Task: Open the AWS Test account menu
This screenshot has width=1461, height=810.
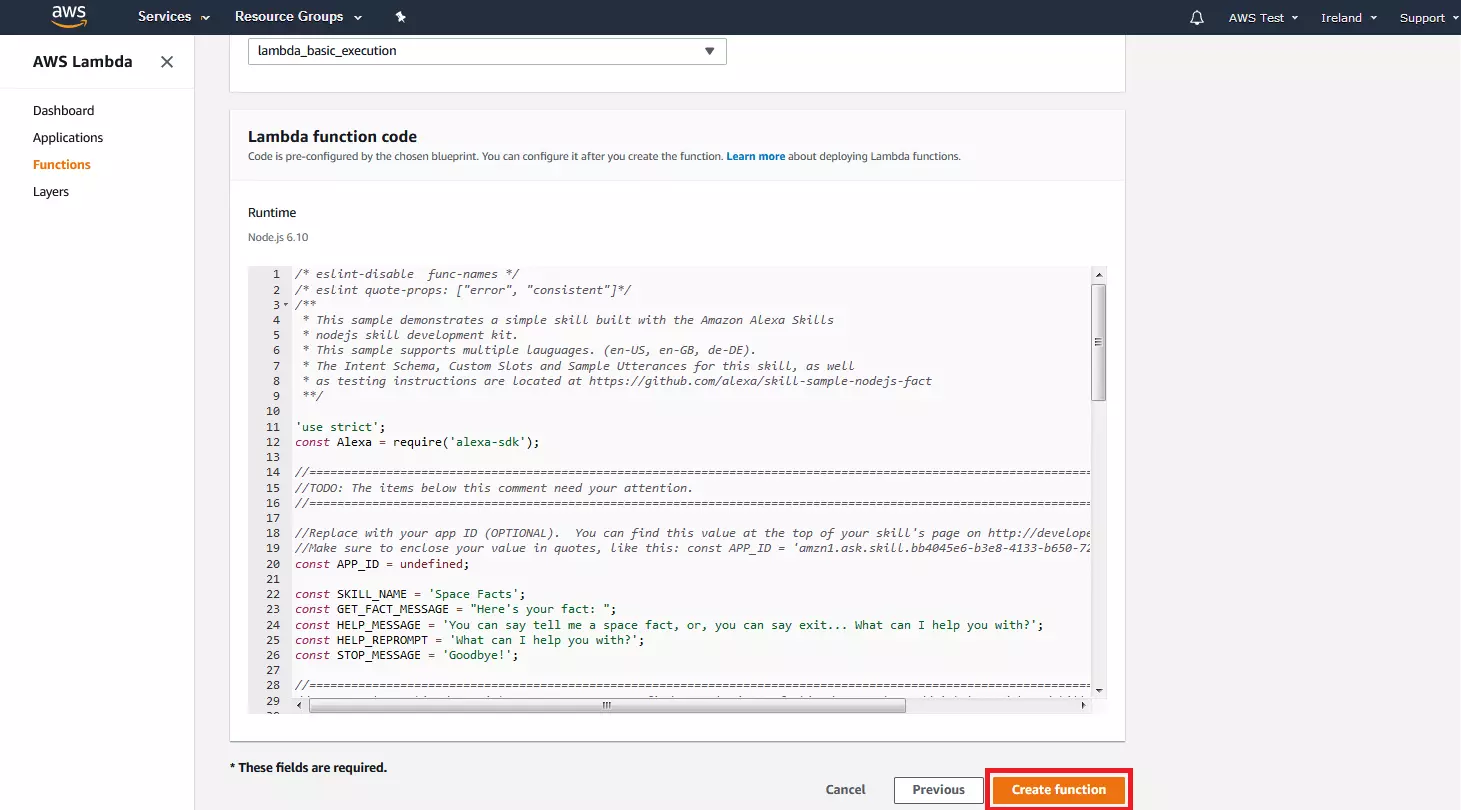Action: pyautogui.click(x=1264, y=18)
